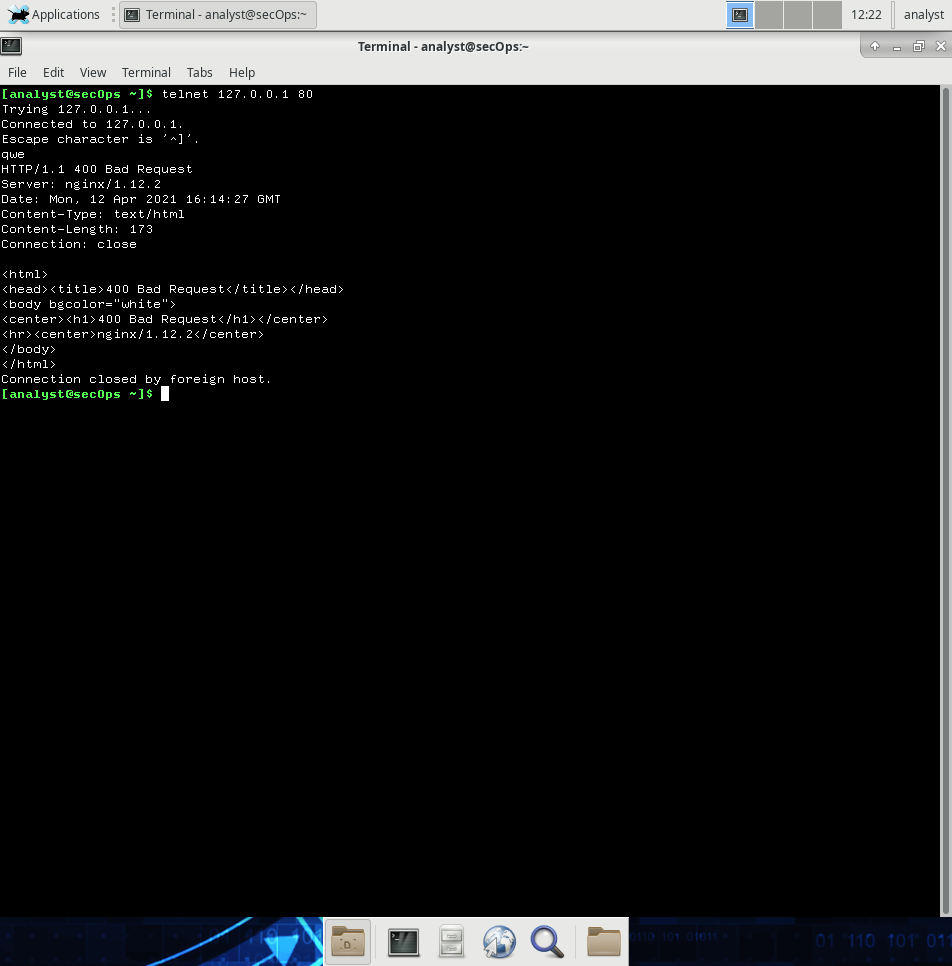Image resolution: width=952 pixels, height=966 pixels.
Task: Open Application Finder magnifier icon
Action: [547, 941]
